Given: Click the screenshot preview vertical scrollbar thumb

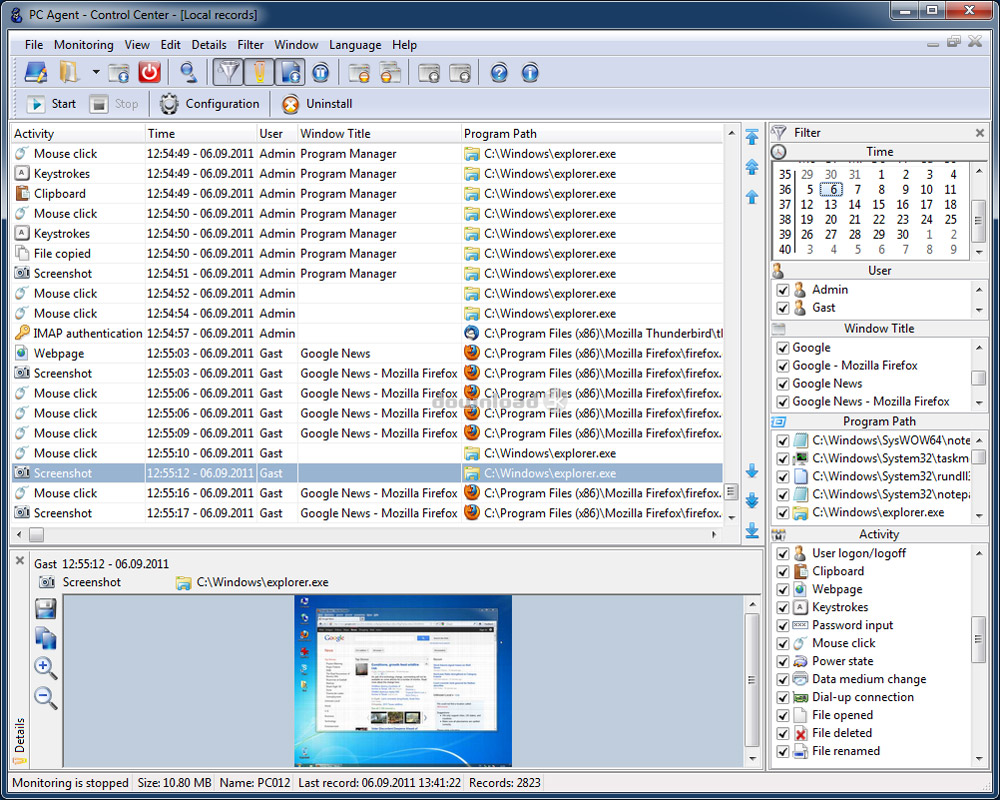Looking at the screenshot, I should [x=753, y=679].
